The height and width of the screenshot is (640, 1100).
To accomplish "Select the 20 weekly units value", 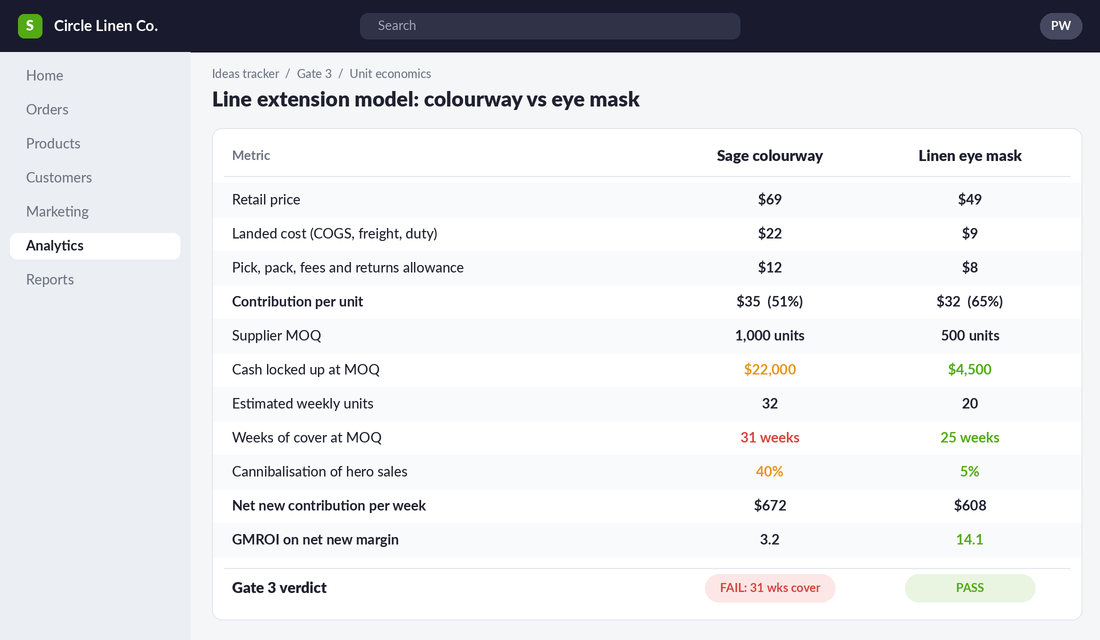I will coord(970,404).
